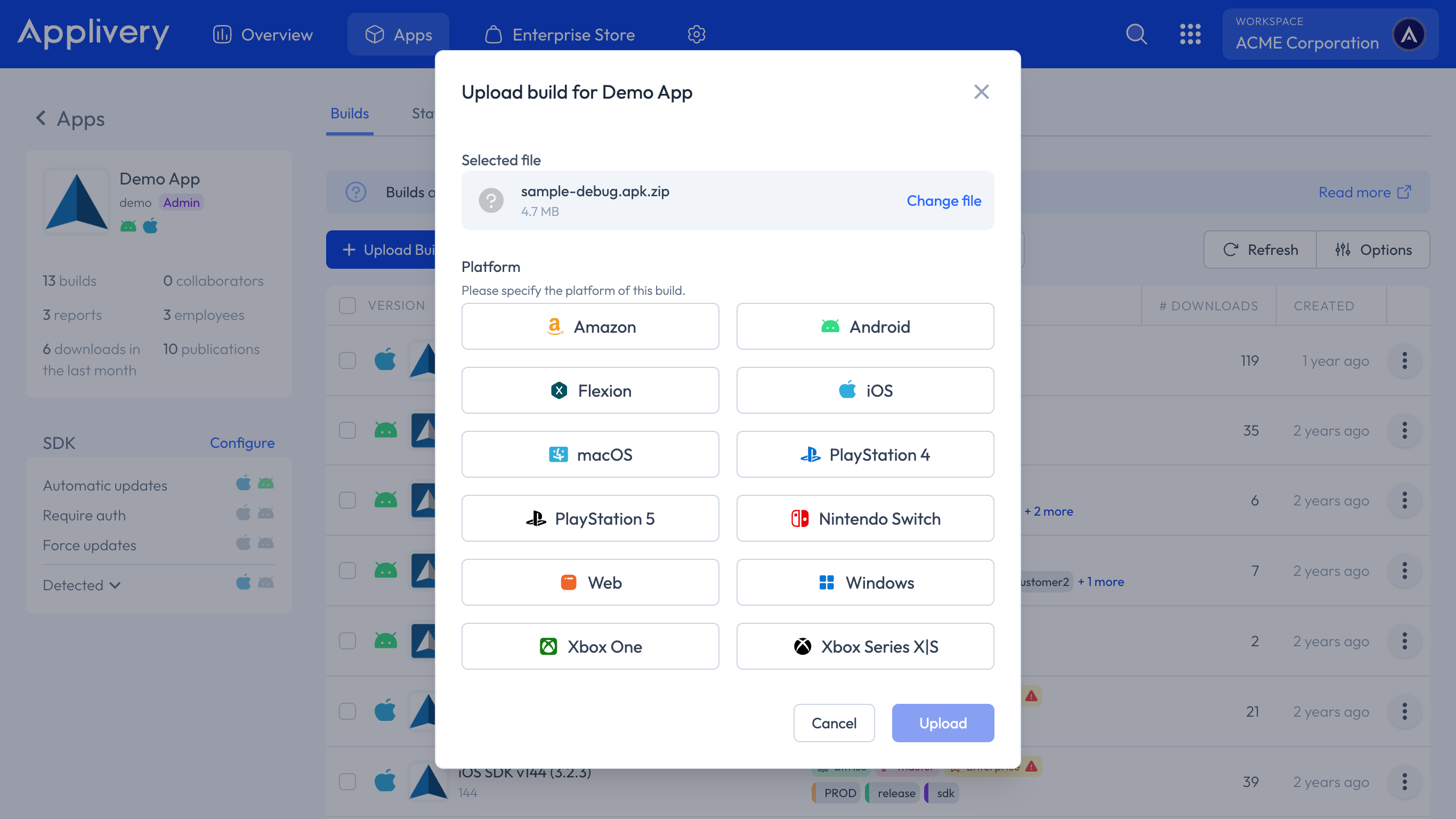The image size is (1456, 819).
Task: Click the Admin role badge
Action: 181,203
